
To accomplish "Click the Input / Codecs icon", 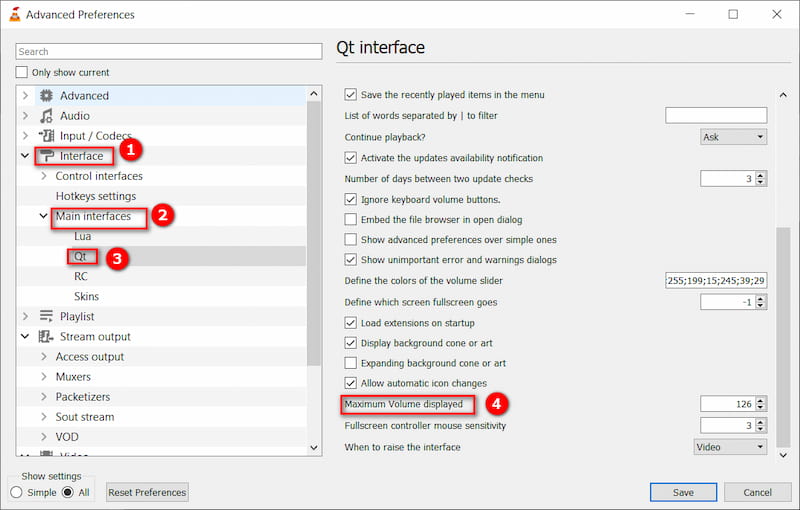I will 45,136.
